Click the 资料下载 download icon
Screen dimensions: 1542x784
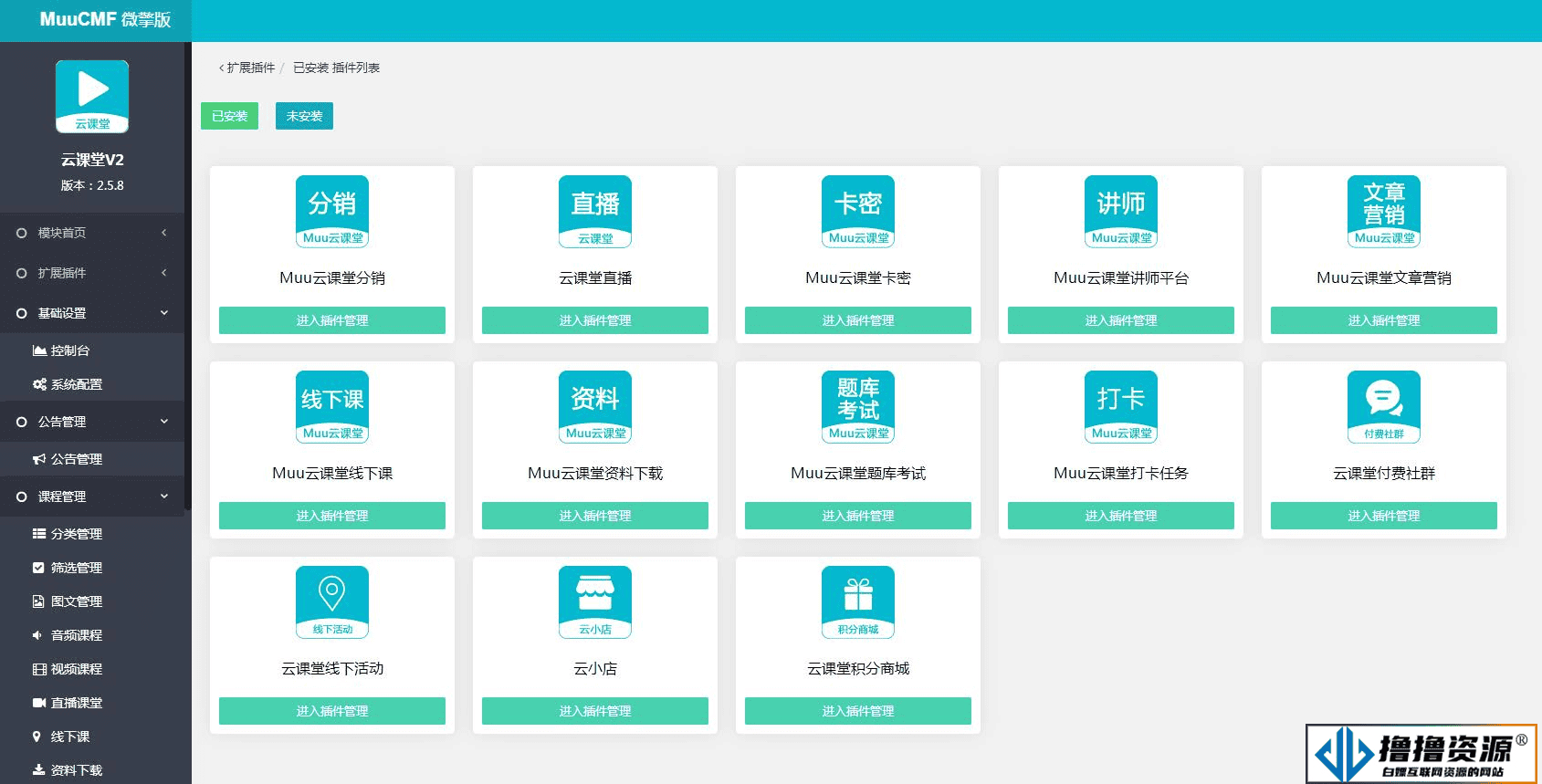pos(38,770)
